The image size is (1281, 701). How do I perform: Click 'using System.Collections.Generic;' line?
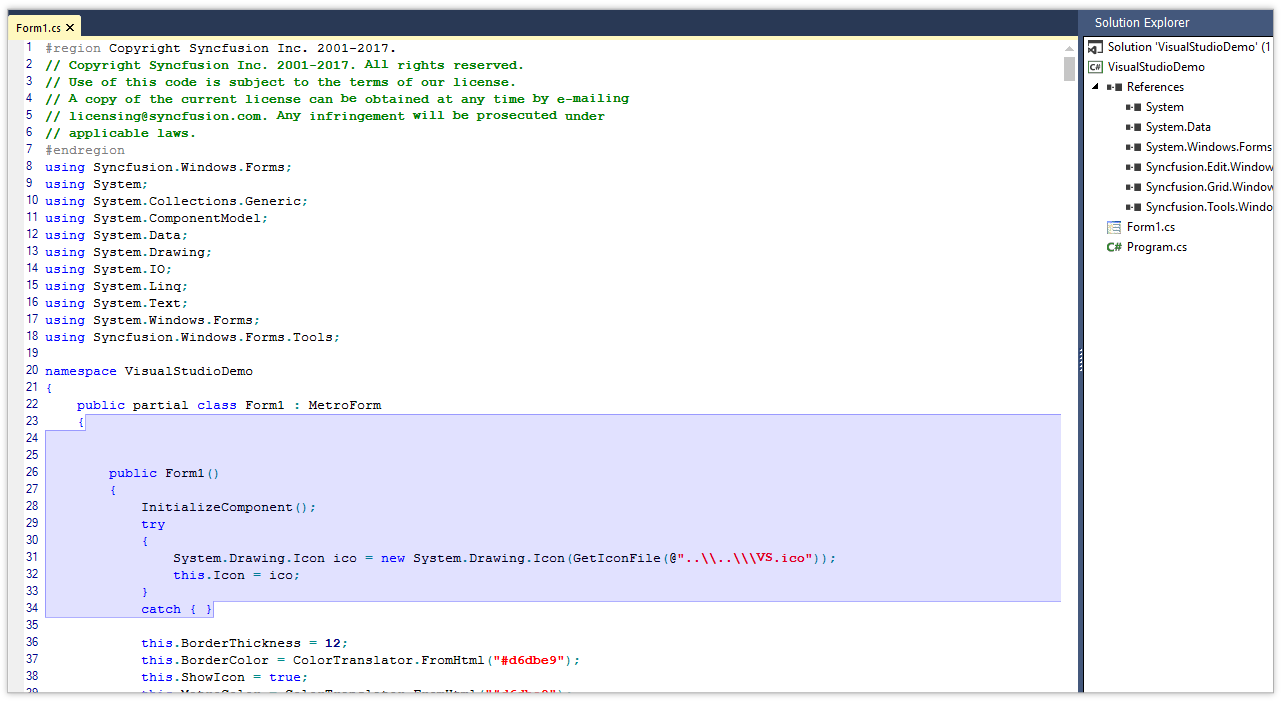pyautogui.click(x=176, y=201)
